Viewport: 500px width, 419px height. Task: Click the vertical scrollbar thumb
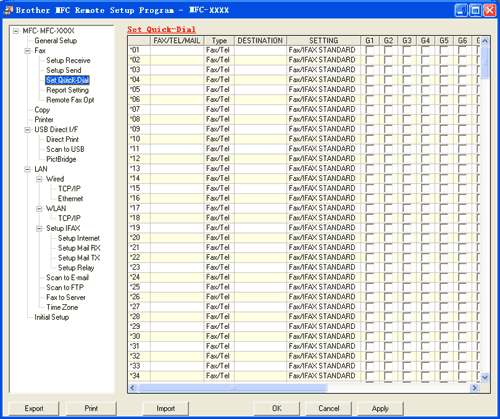pos(485,62)
